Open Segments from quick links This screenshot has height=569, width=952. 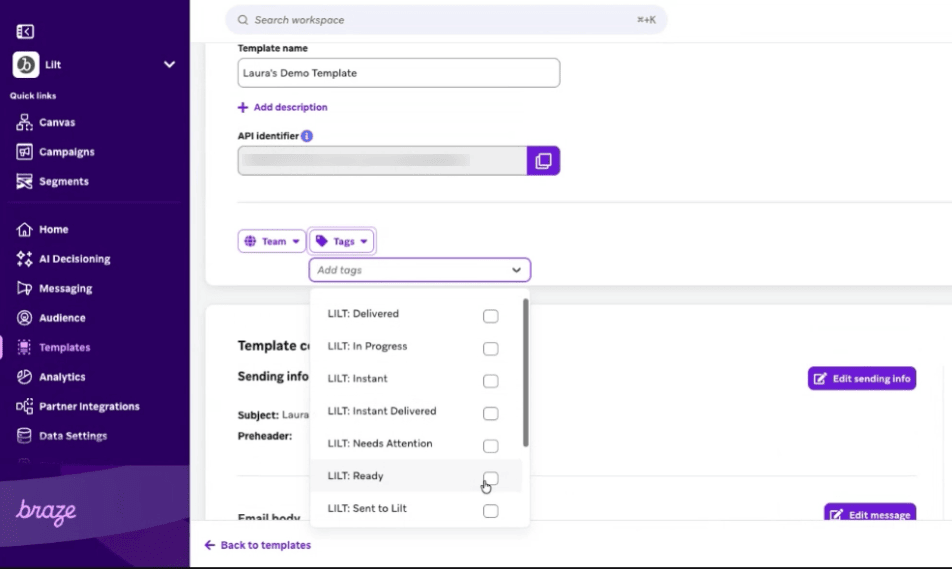pos(64,181)
